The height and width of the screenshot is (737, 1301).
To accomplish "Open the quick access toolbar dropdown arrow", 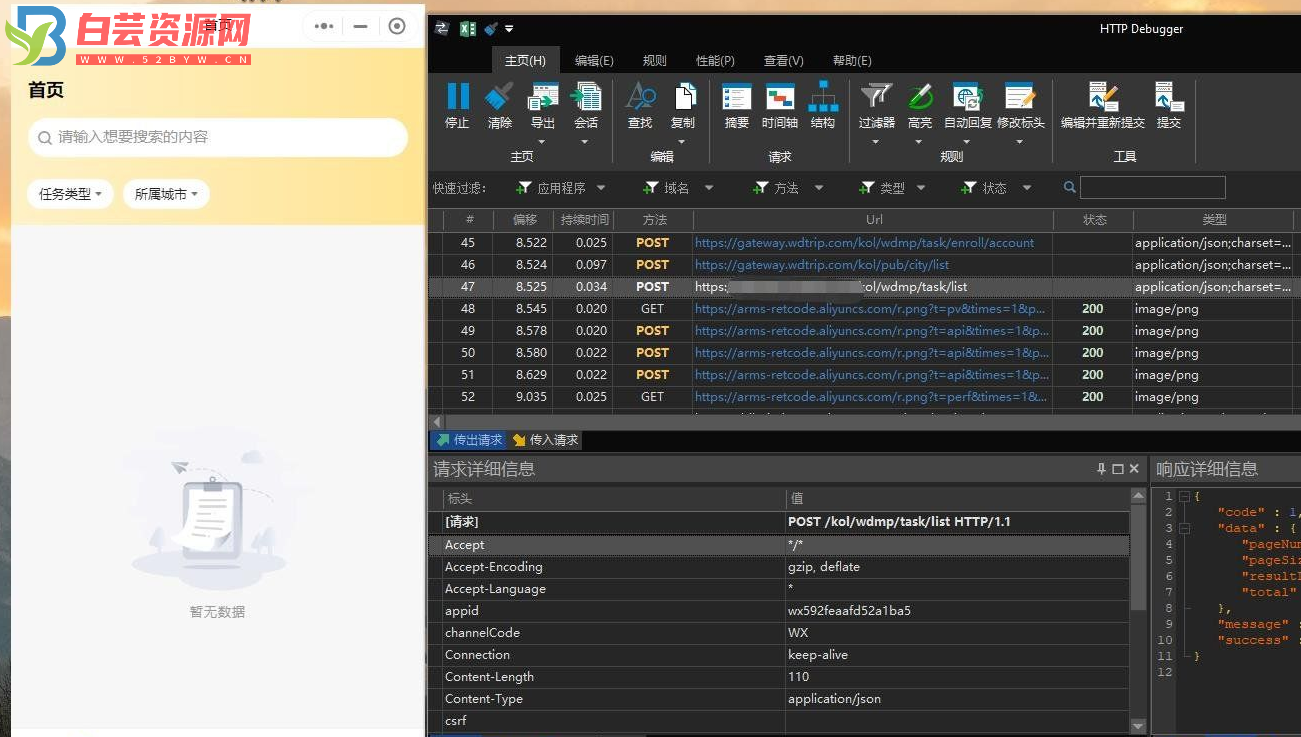I will point(509,29).
